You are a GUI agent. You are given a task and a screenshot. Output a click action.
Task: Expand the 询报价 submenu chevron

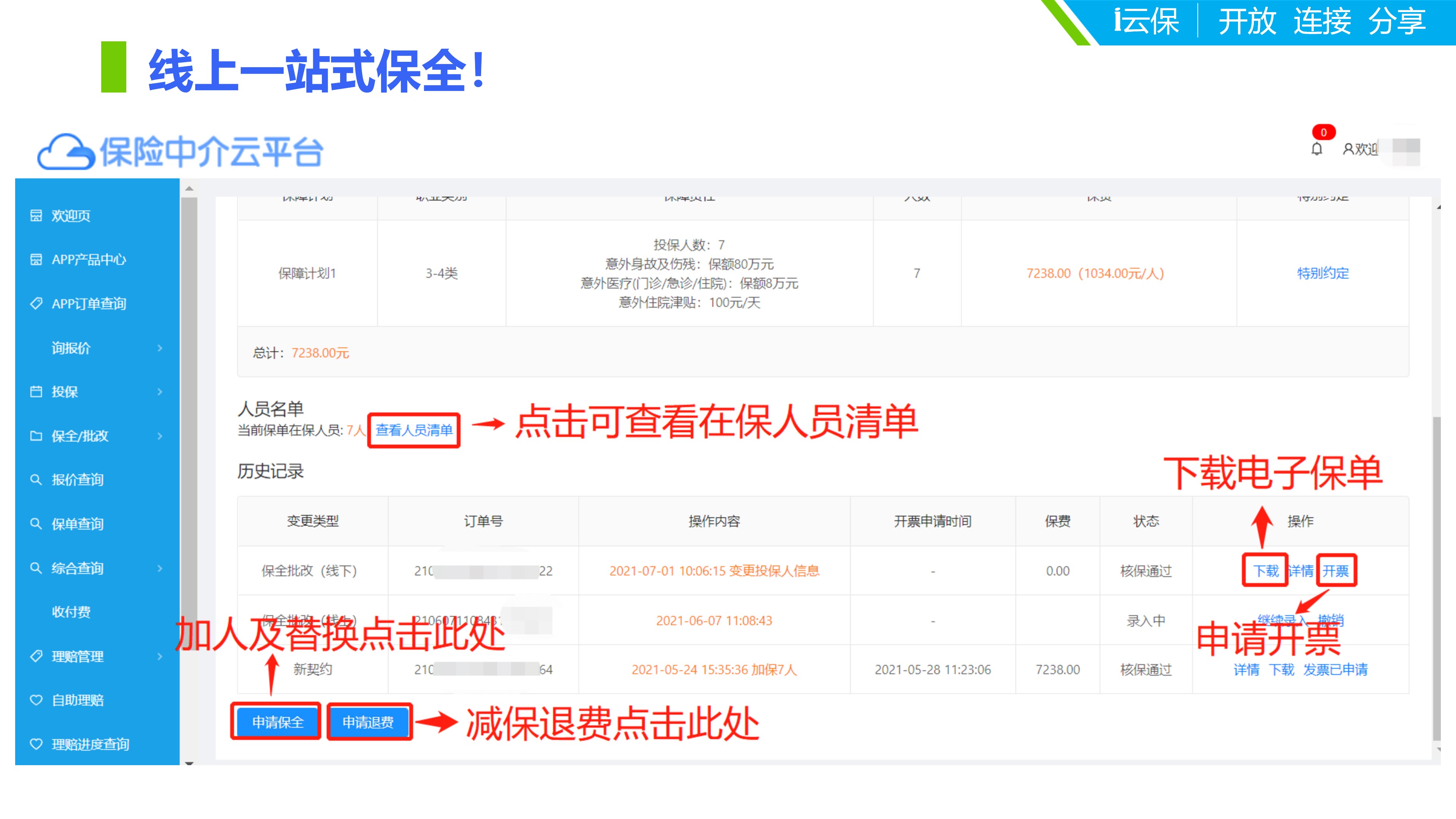(x=160, y=348)
